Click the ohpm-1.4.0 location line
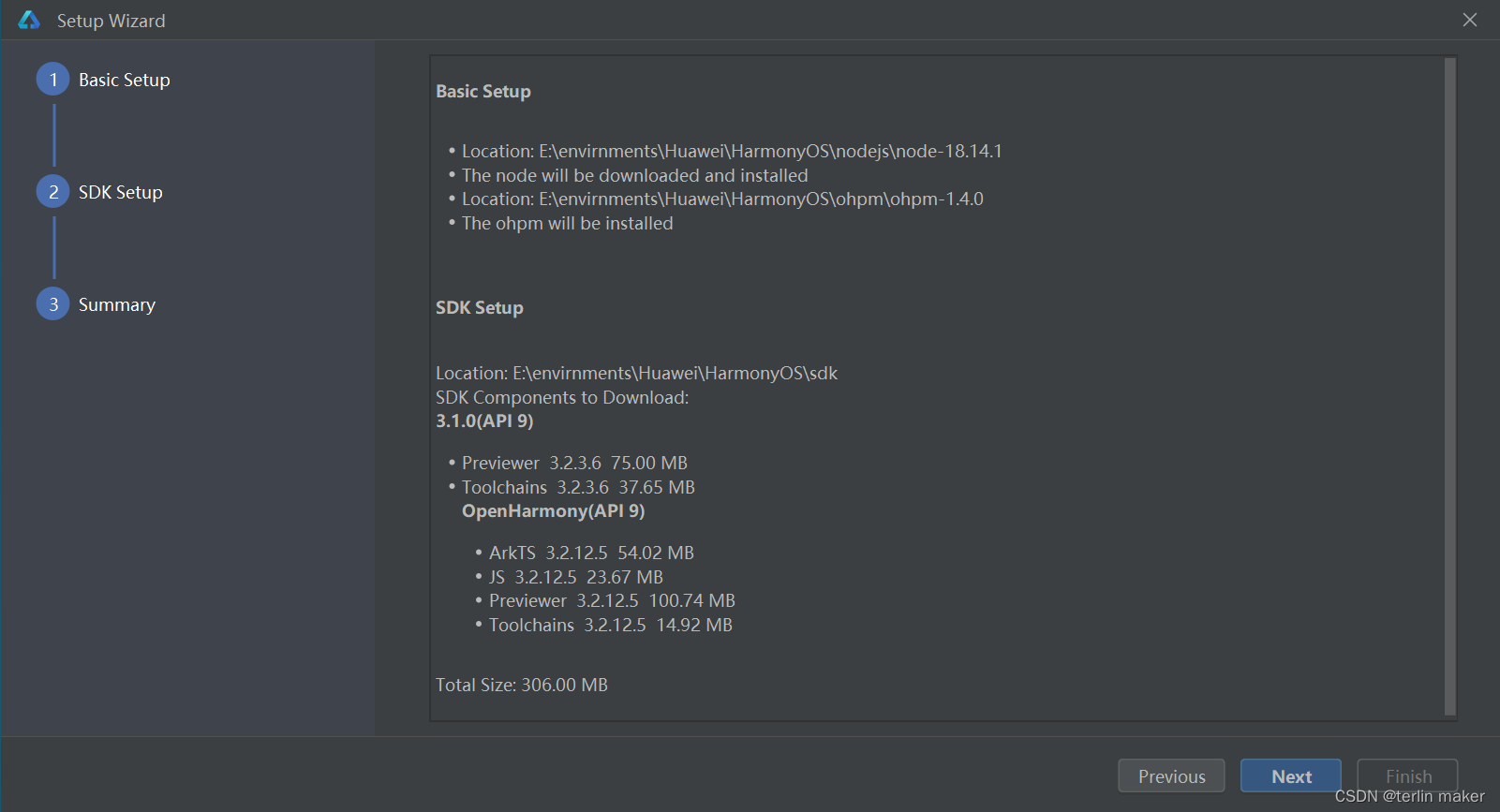Image resolution: width=1500 pixels, height=812 pixels. [722, 199]
